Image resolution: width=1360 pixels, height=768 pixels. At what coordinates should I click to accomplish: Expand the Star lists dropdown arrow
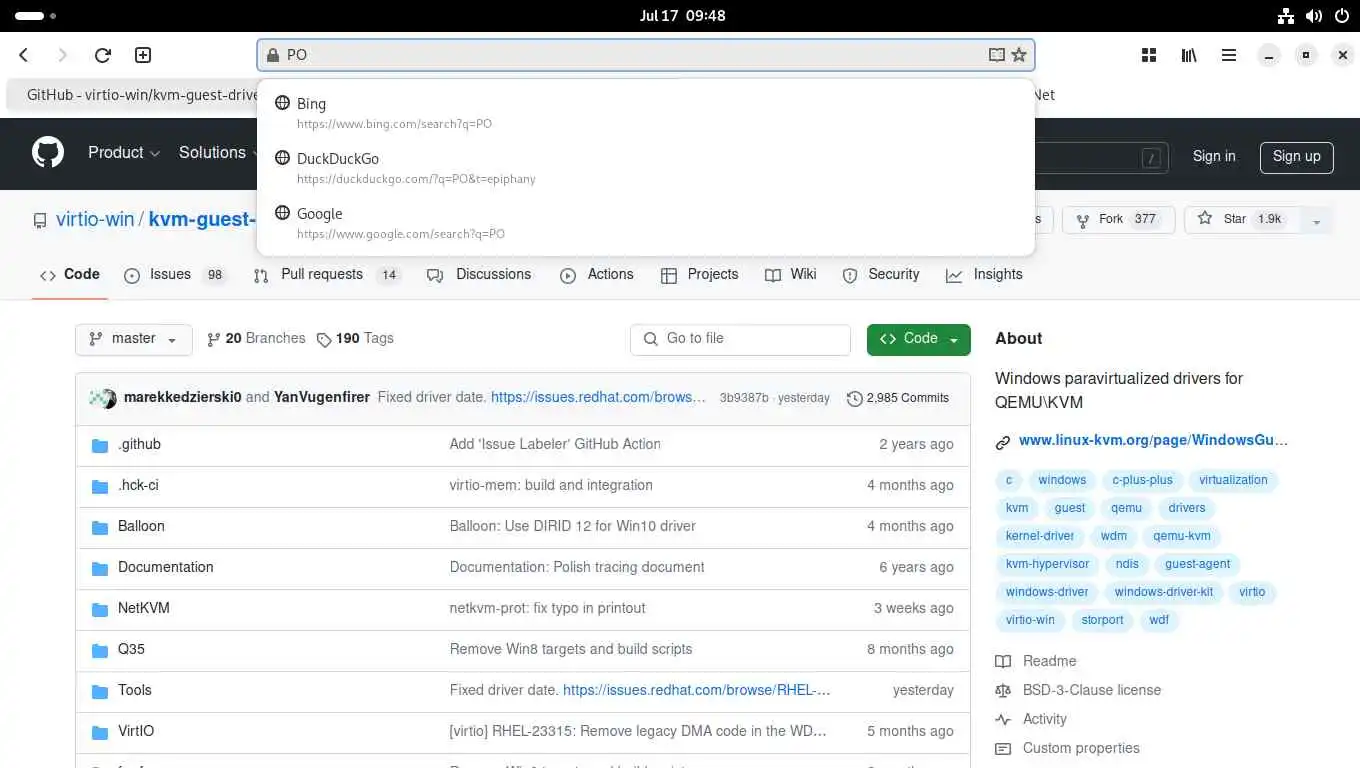click(x=1316, y=220)
